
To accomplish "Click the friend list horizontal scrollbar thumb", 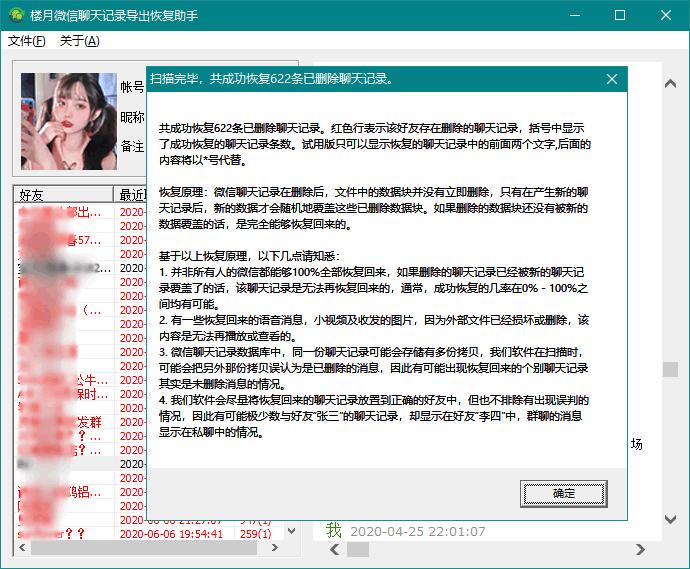I will click(143, 547).
